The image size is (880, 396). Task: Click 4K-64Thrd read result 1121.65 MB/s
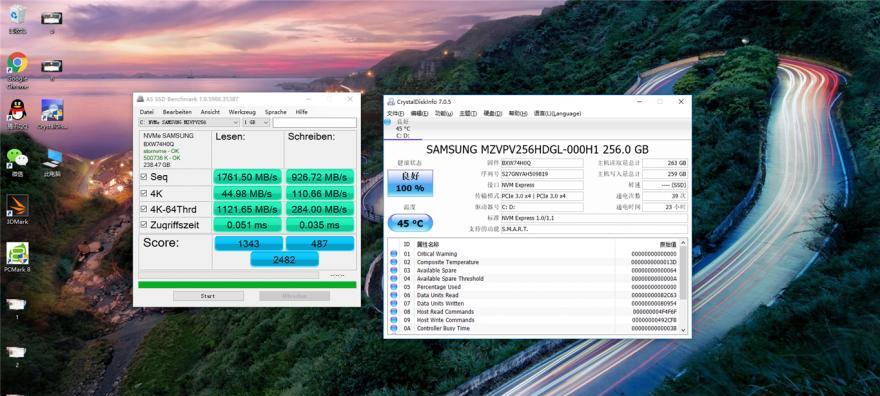pos(248,209)
